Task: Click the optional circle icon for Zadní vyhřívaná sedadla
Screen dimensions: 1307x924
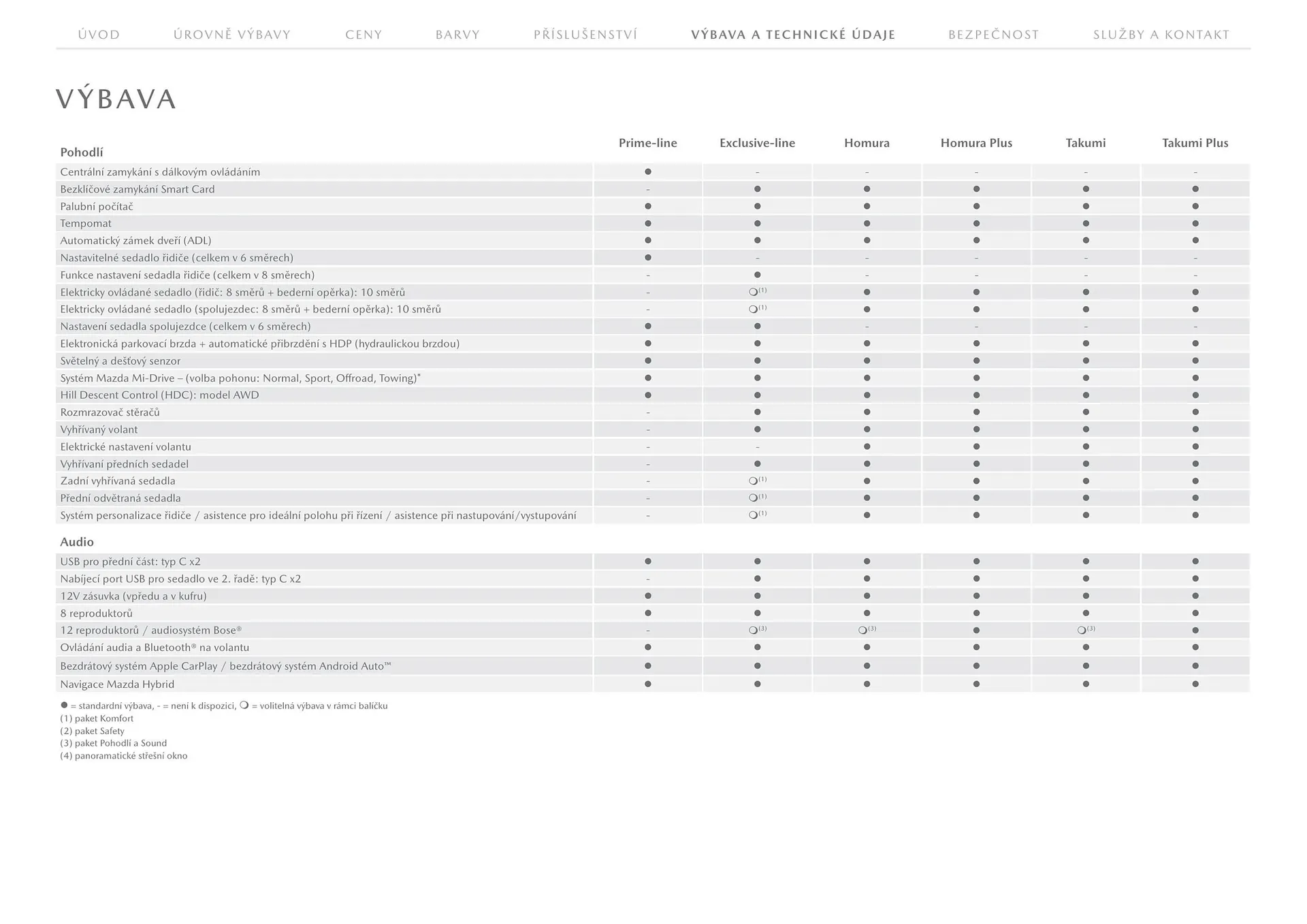Action: 754,481
